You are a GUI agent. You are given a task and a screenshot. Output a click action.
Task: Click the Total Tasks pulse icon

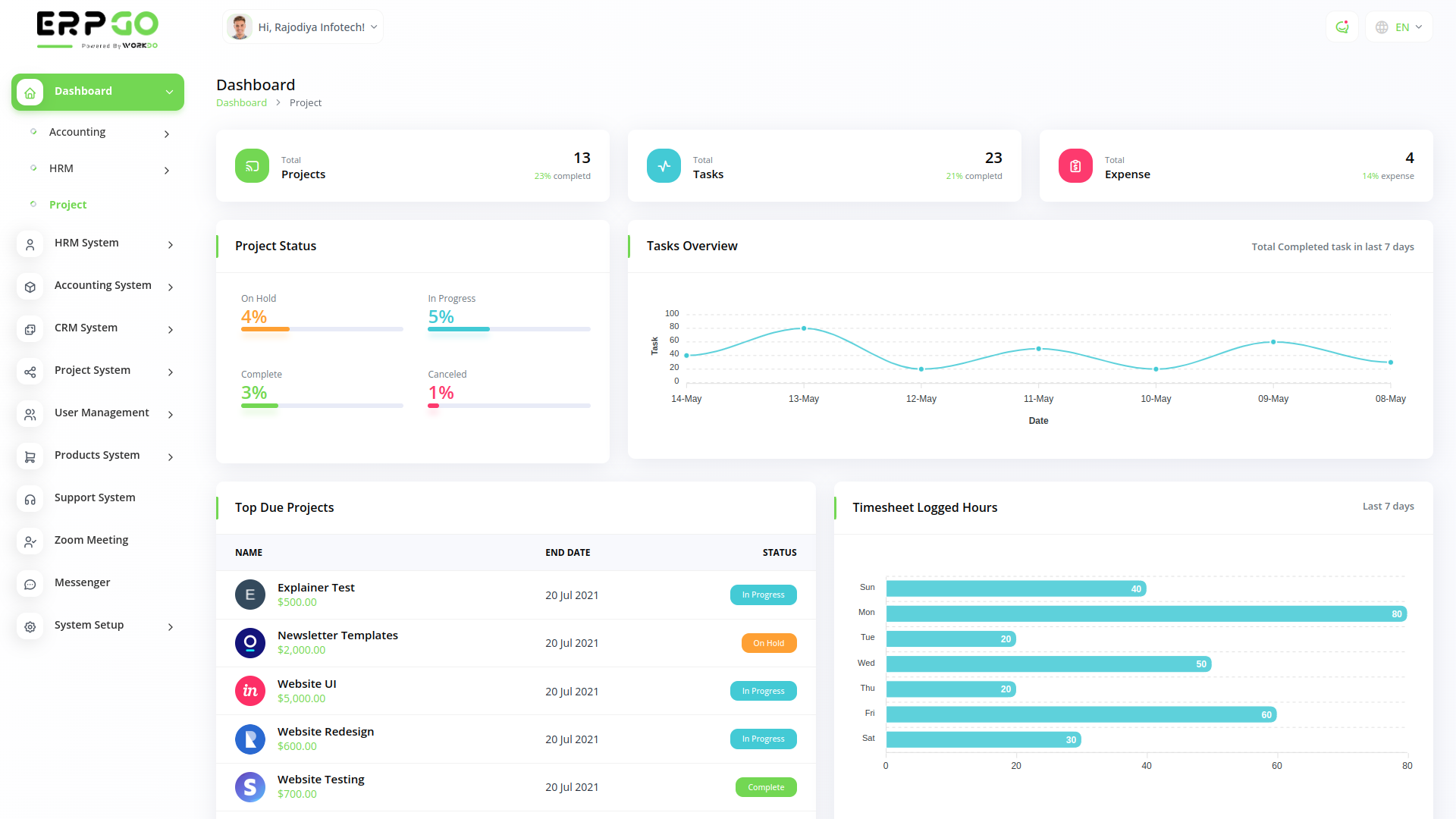tap(664, 166)
